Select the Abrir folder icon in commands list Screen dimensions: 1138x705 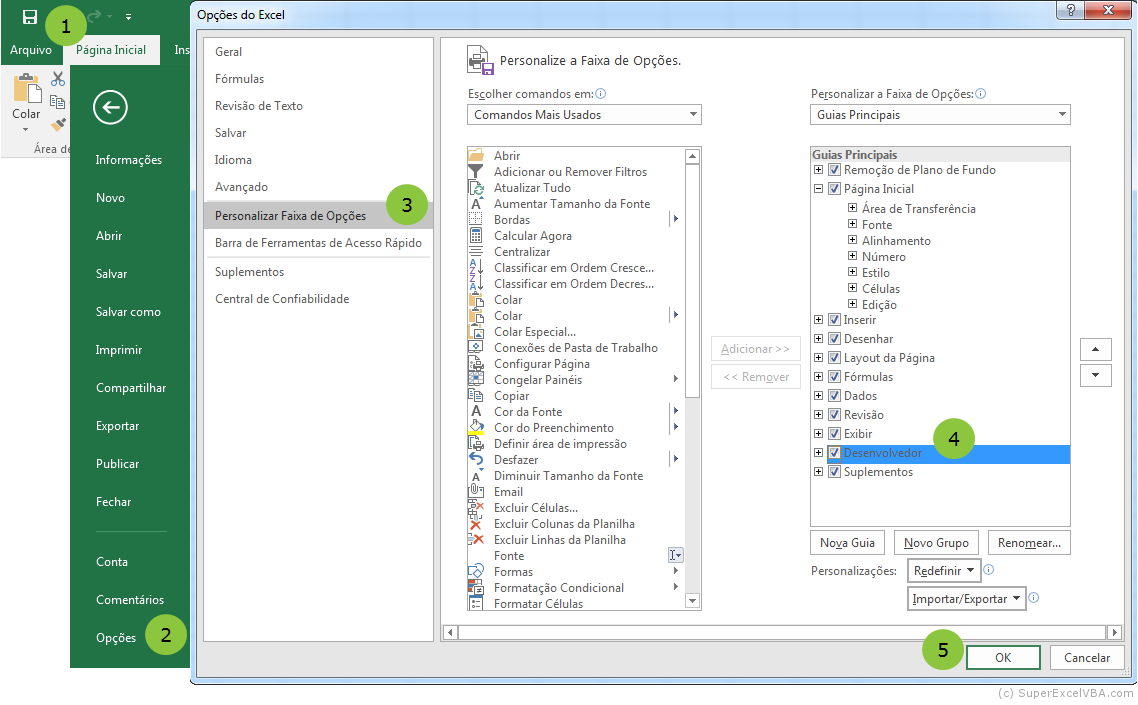coord(476,155)
